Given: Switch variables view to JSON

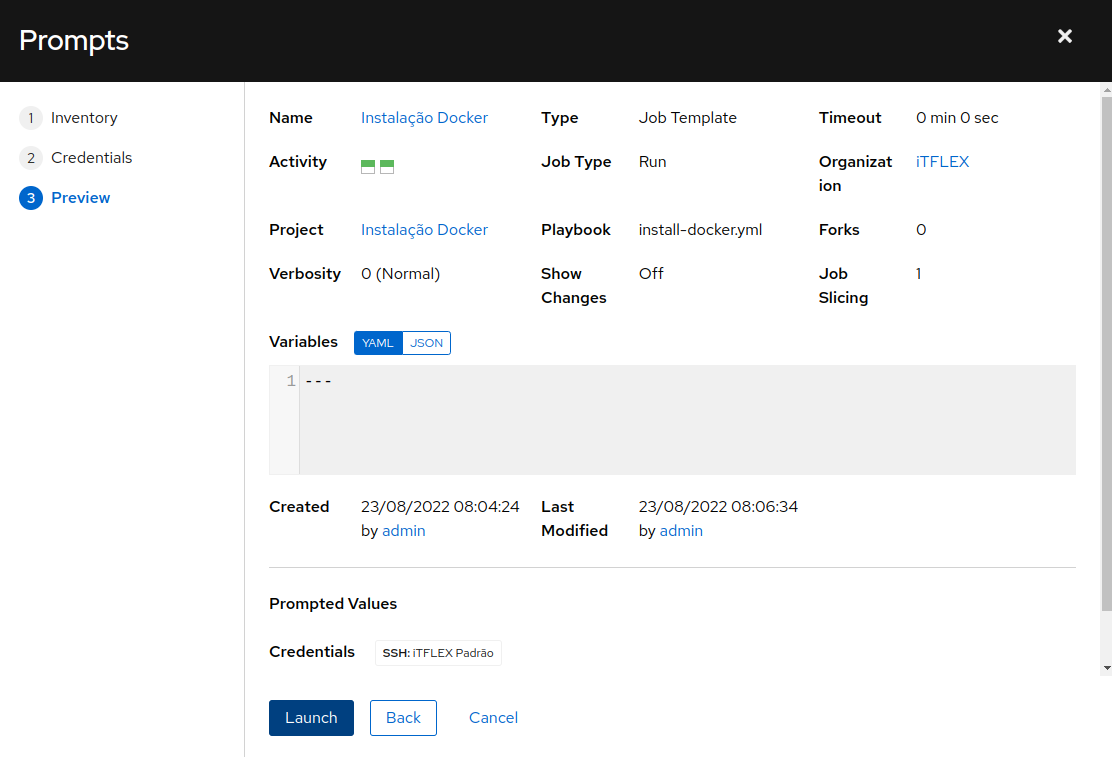Looking at the screenshot, I should (x=426, y=343).
